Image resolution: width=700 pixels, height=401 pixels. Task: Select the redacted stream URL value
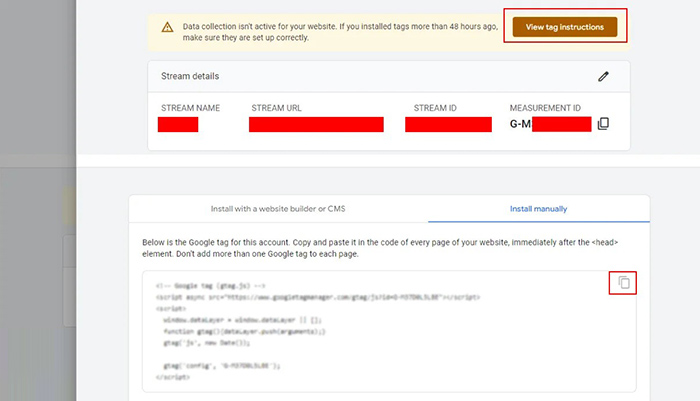316,124
